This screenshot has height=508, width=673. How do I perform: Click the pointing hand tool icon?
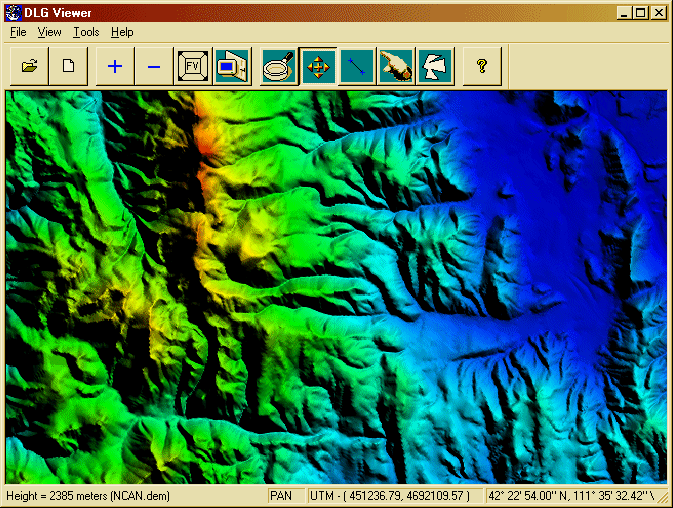[397, 67]
